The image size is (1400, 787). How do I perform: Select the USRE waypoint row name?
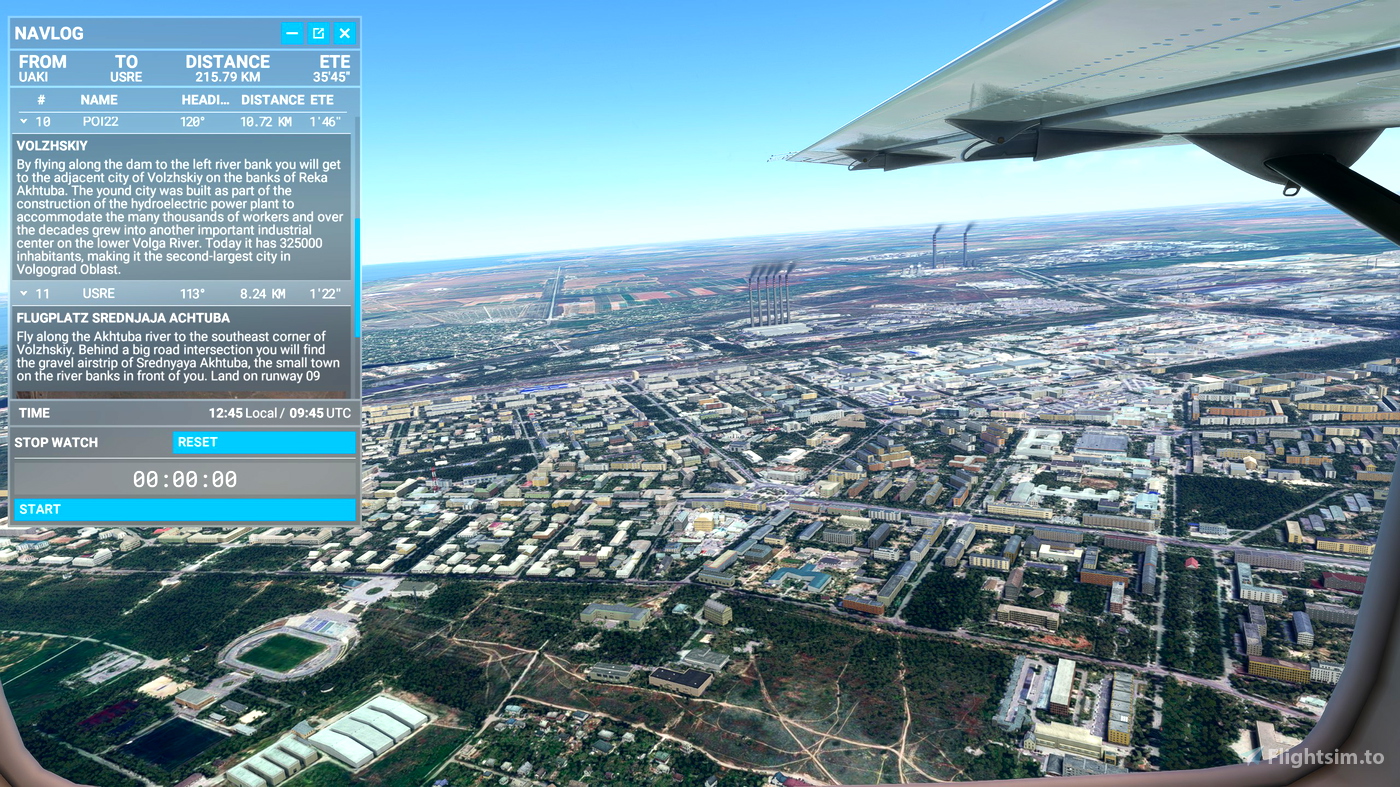tap(98, 294)
